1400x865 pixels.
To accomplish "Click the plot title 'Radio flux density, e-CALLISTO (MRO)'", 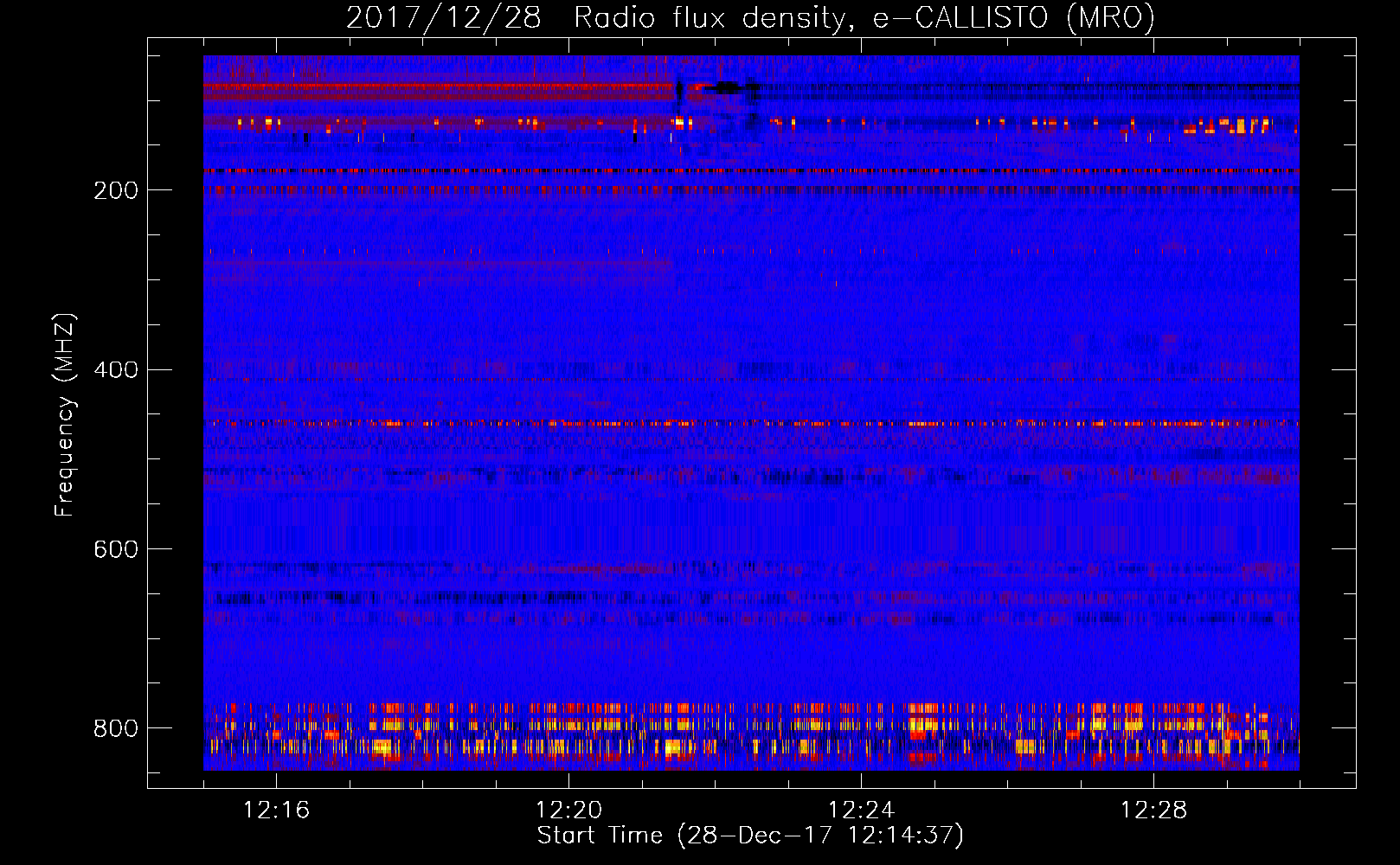I will 864,17.
